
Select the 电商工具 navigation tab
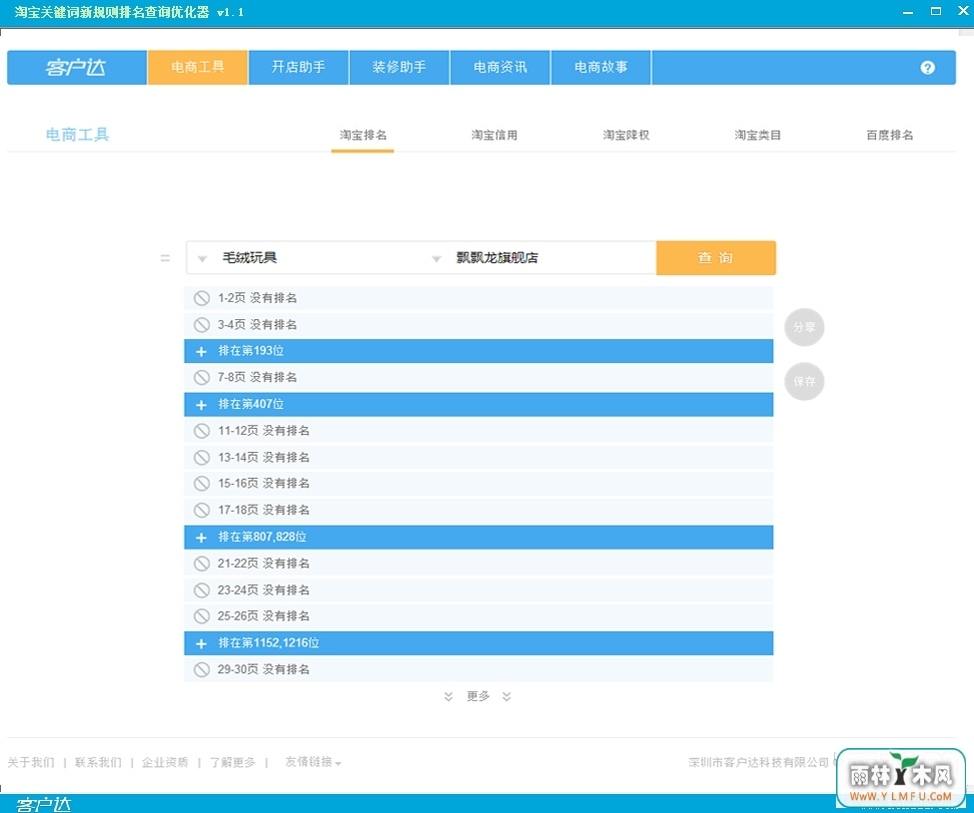(x=198, y=67)
